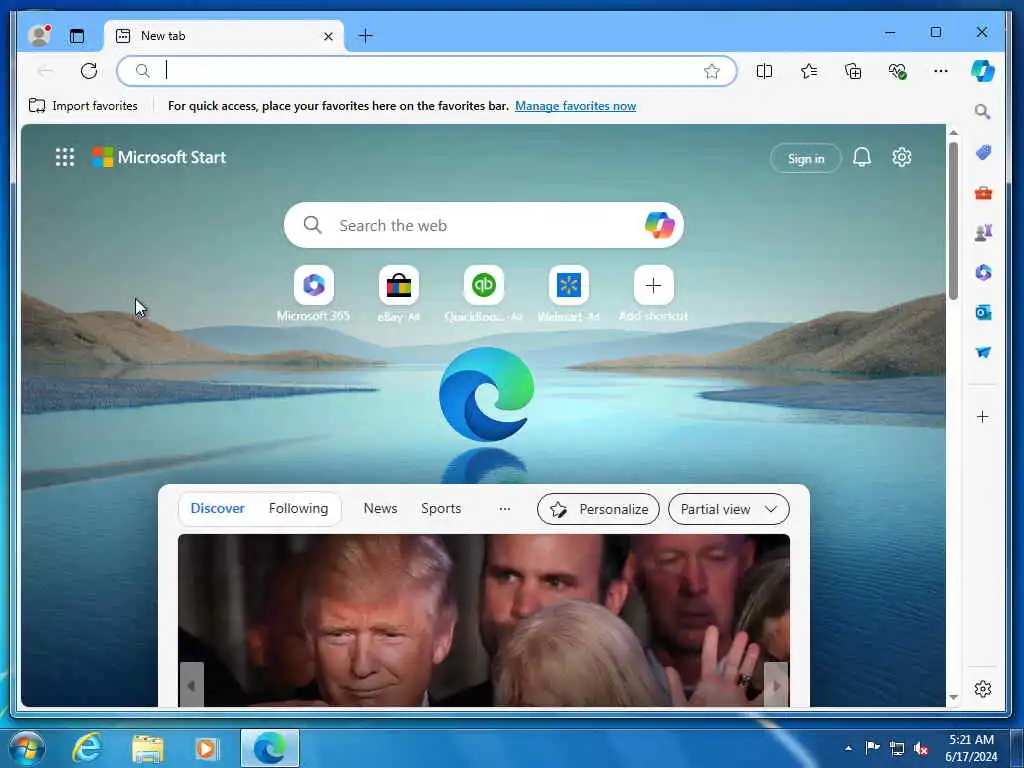
Task: Open the sidebar Drop paper plane icon
Action: [983, 353]
